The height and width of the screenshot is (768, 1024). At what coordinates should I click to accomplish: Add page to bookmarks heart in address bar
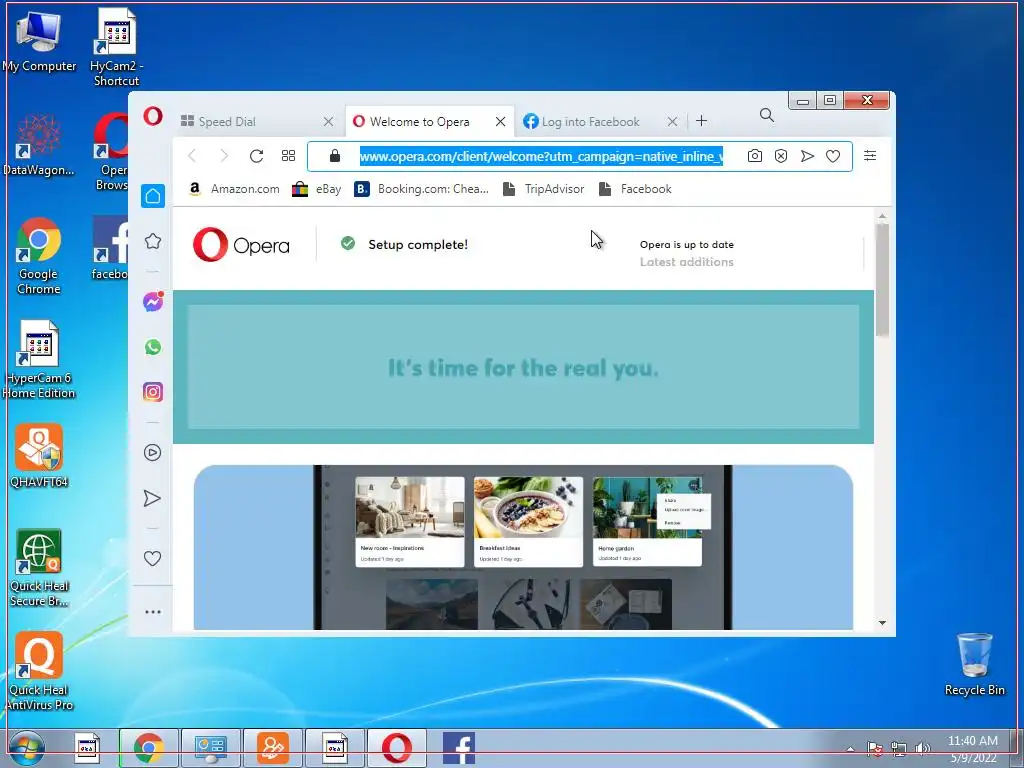833,156
